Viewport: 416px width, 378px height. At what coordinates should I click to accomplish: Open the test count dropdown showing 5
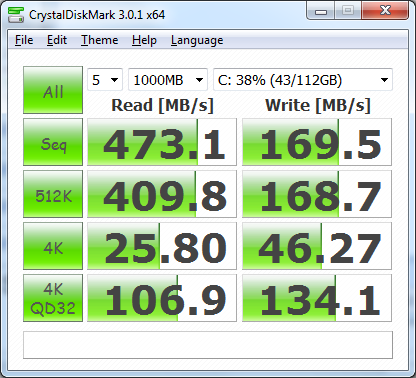[x=105, y=80]
